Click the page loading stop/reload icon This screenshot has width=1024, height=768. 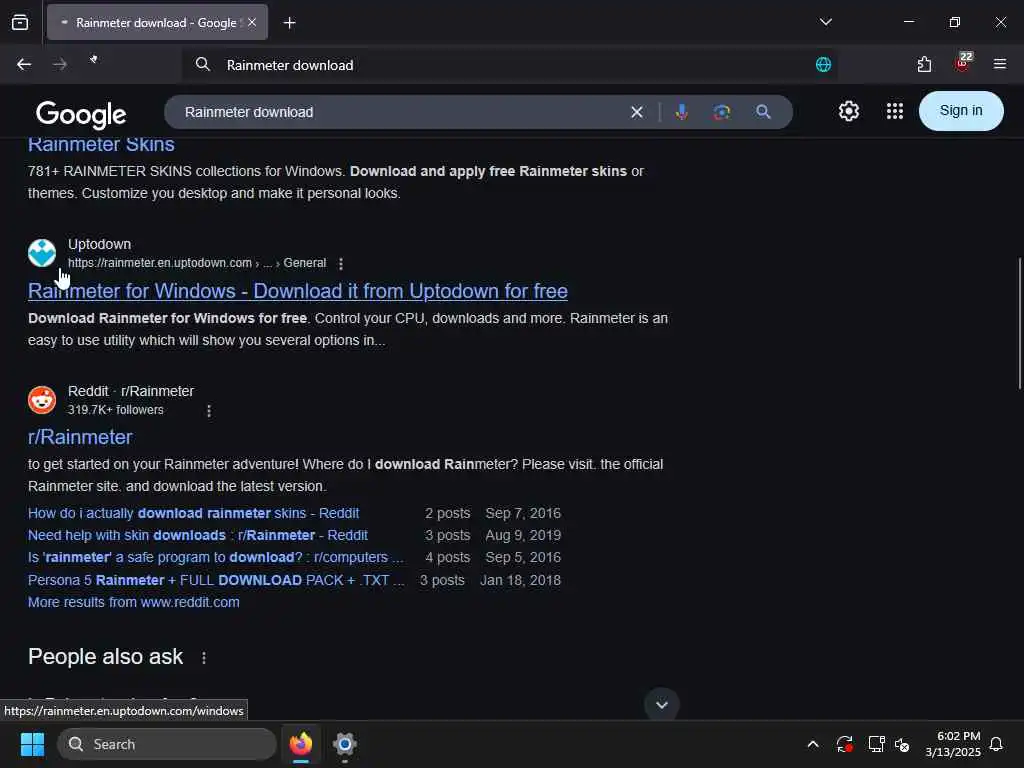tap(94, 60)
